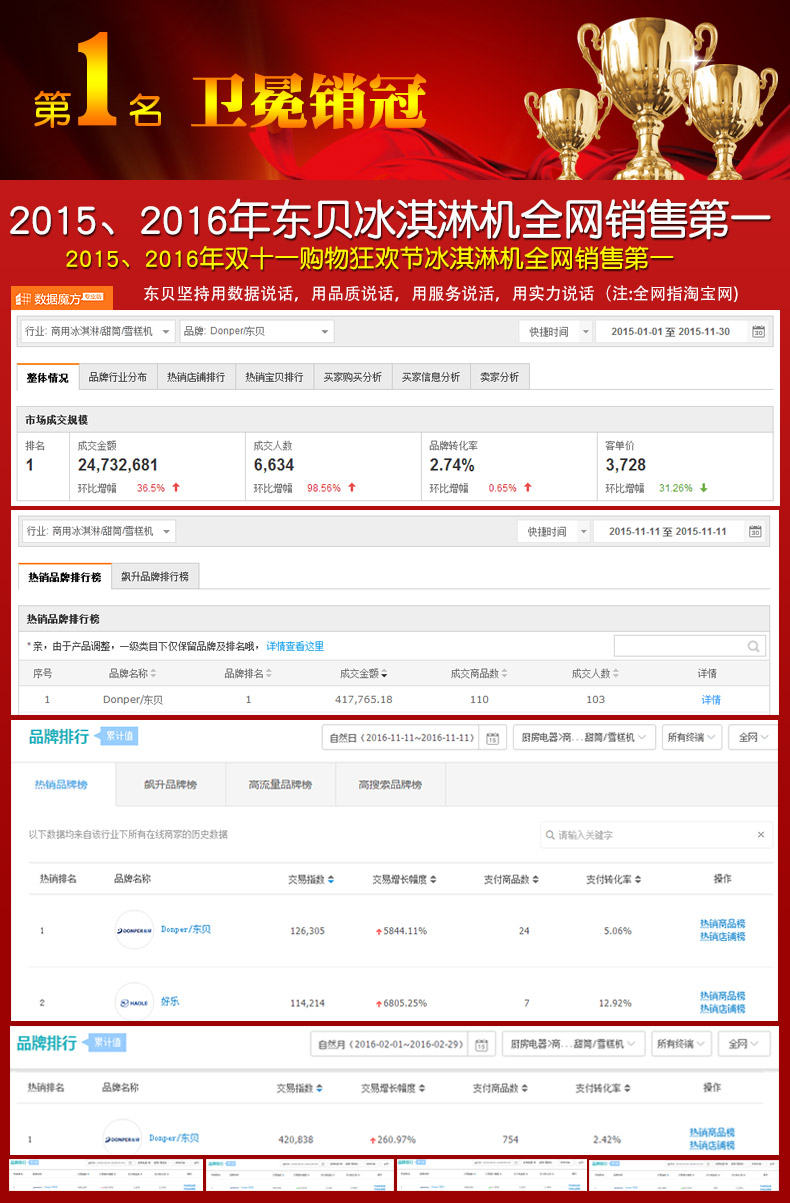
Task: Select 热销品牌排行榜 tab
Action: pyautogui.click(x=64, y=577)
